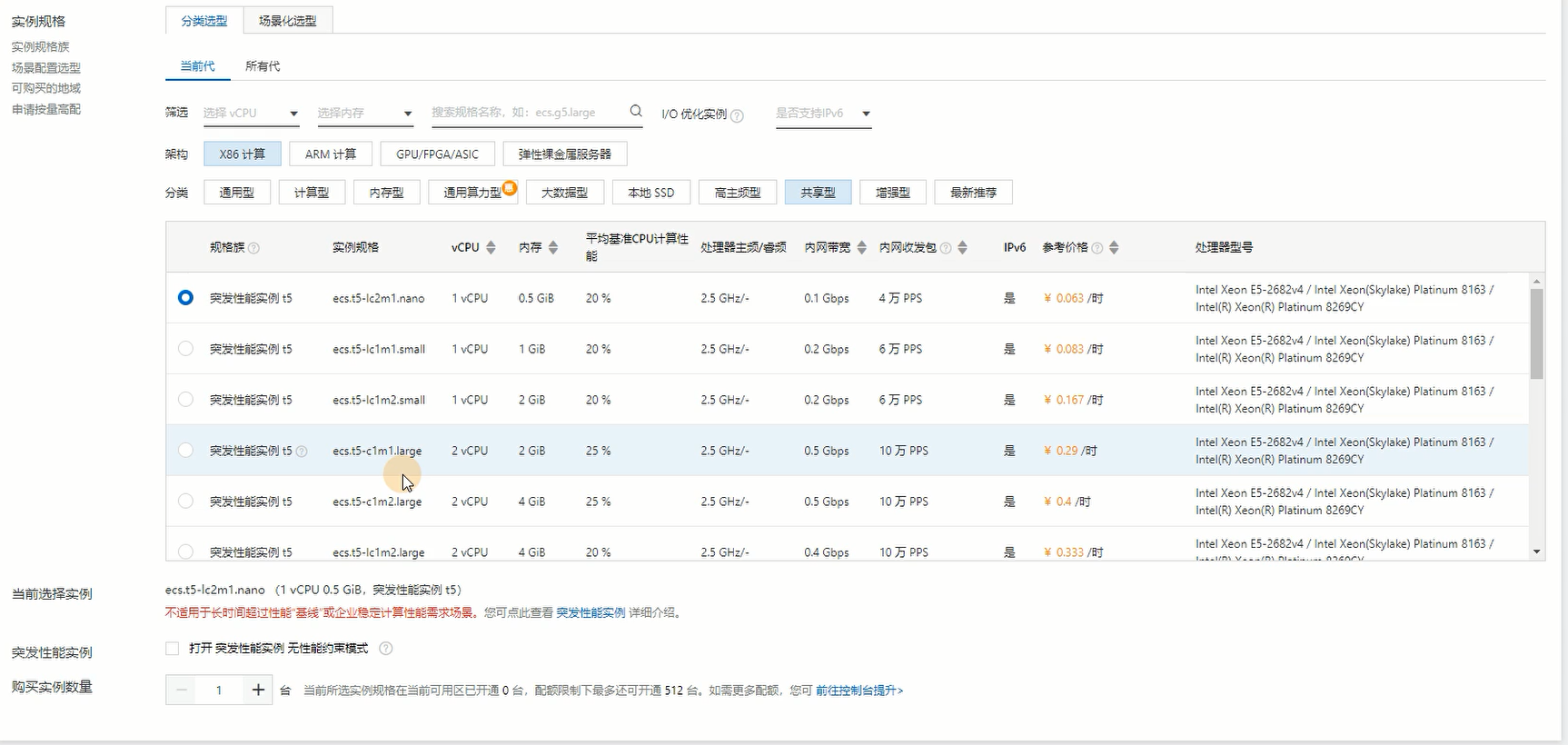Open 是否支持IPv6 dropdown
The height and width of the screenshot is (745, 1568).
click(x=823, y=114)
